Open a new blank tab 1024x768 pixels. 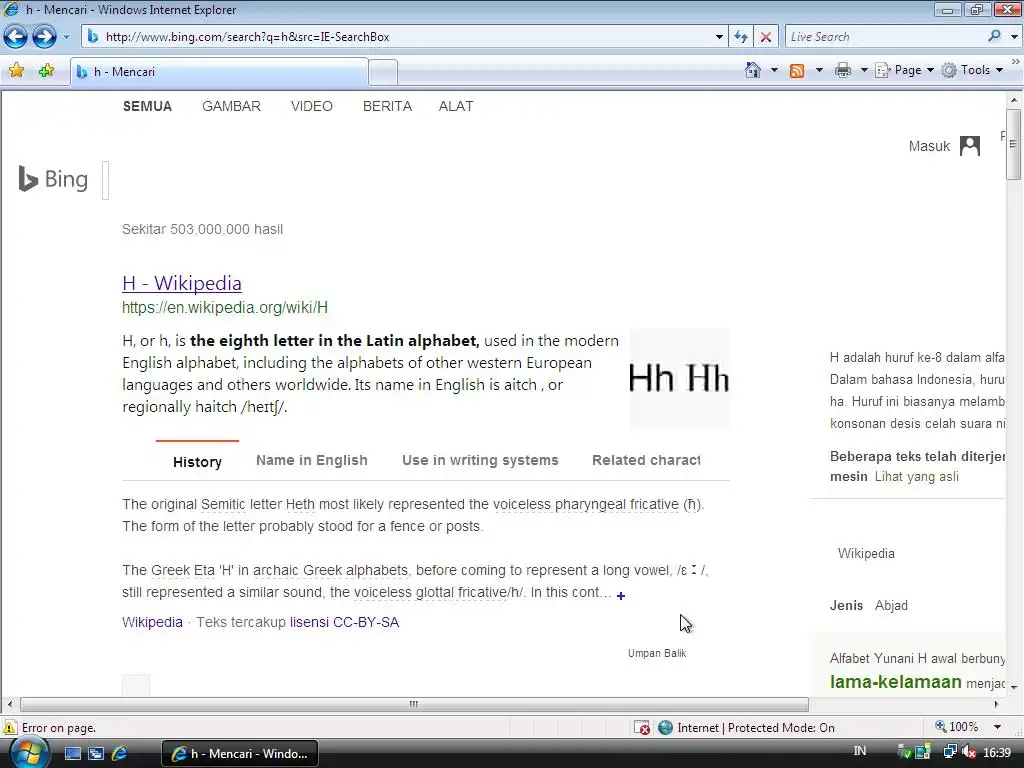[x=383, y=72]
